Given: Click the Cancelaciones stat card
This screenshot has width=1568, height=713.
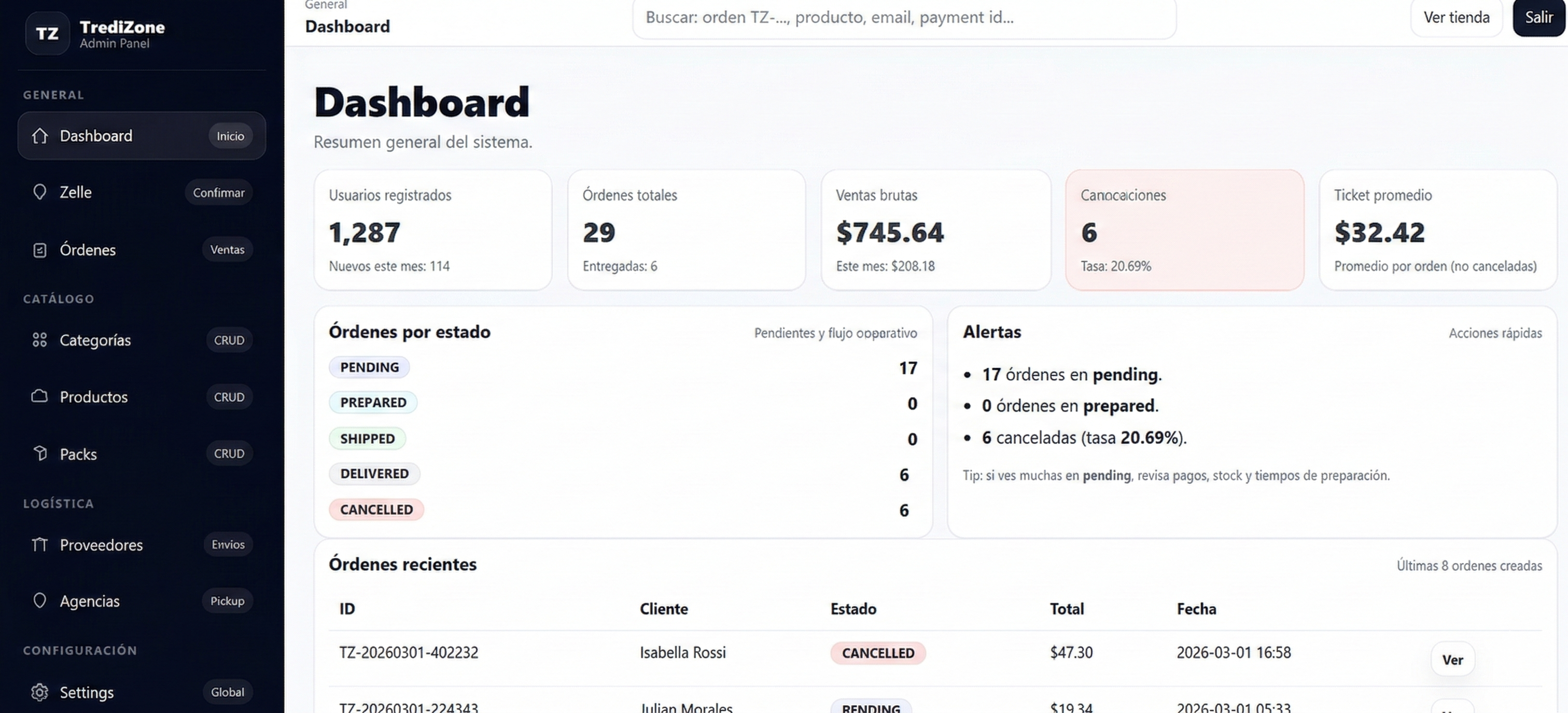Looking at the screenshot, I should pyautogui.click(x=1184, y=230).
